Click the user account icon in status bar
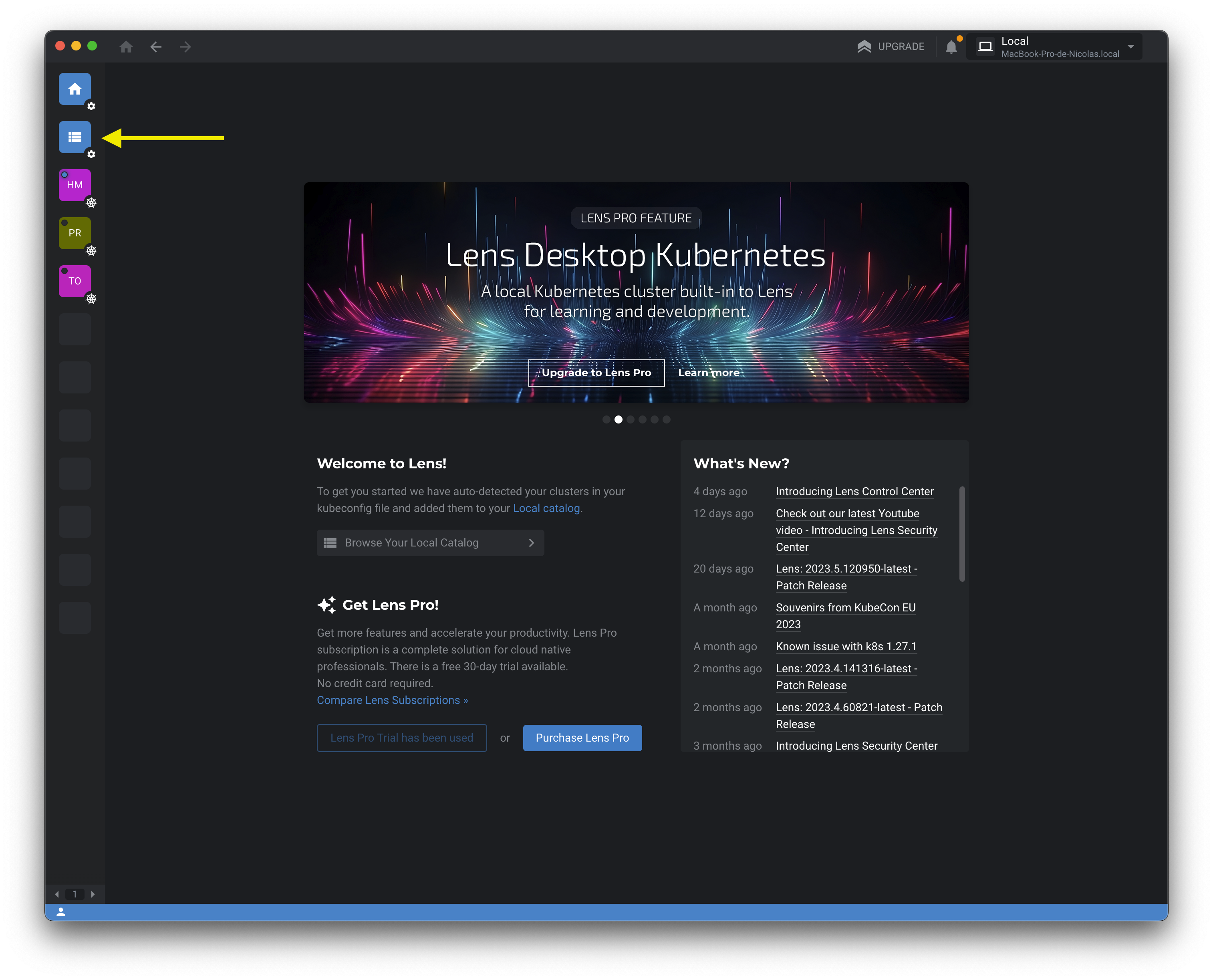This screenshot has height=980, width=1213. coord(61,912)
